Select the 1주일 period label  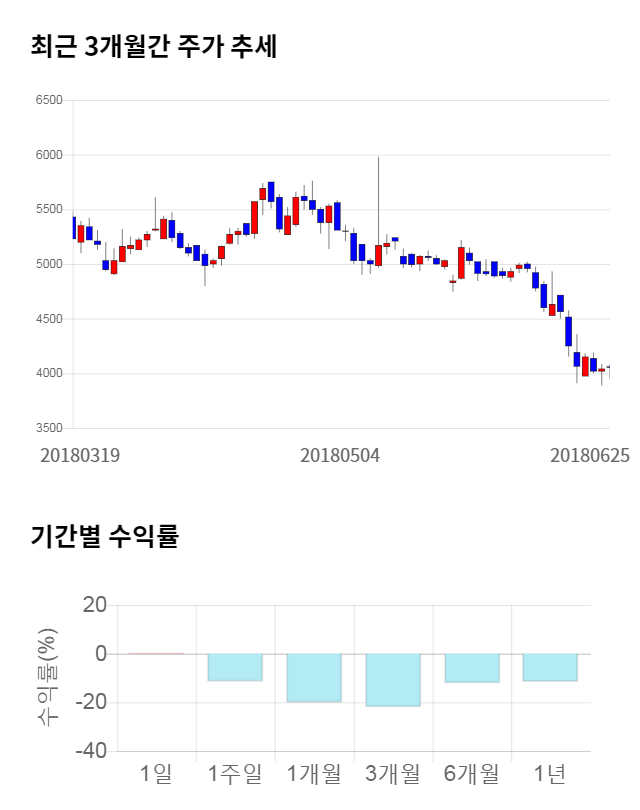point(235,773)
